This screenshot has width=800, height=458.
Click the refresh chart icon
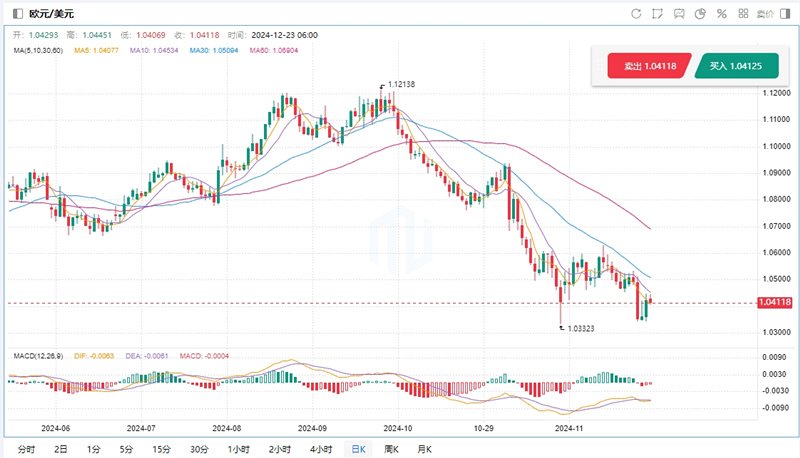[x=636, y=14]
